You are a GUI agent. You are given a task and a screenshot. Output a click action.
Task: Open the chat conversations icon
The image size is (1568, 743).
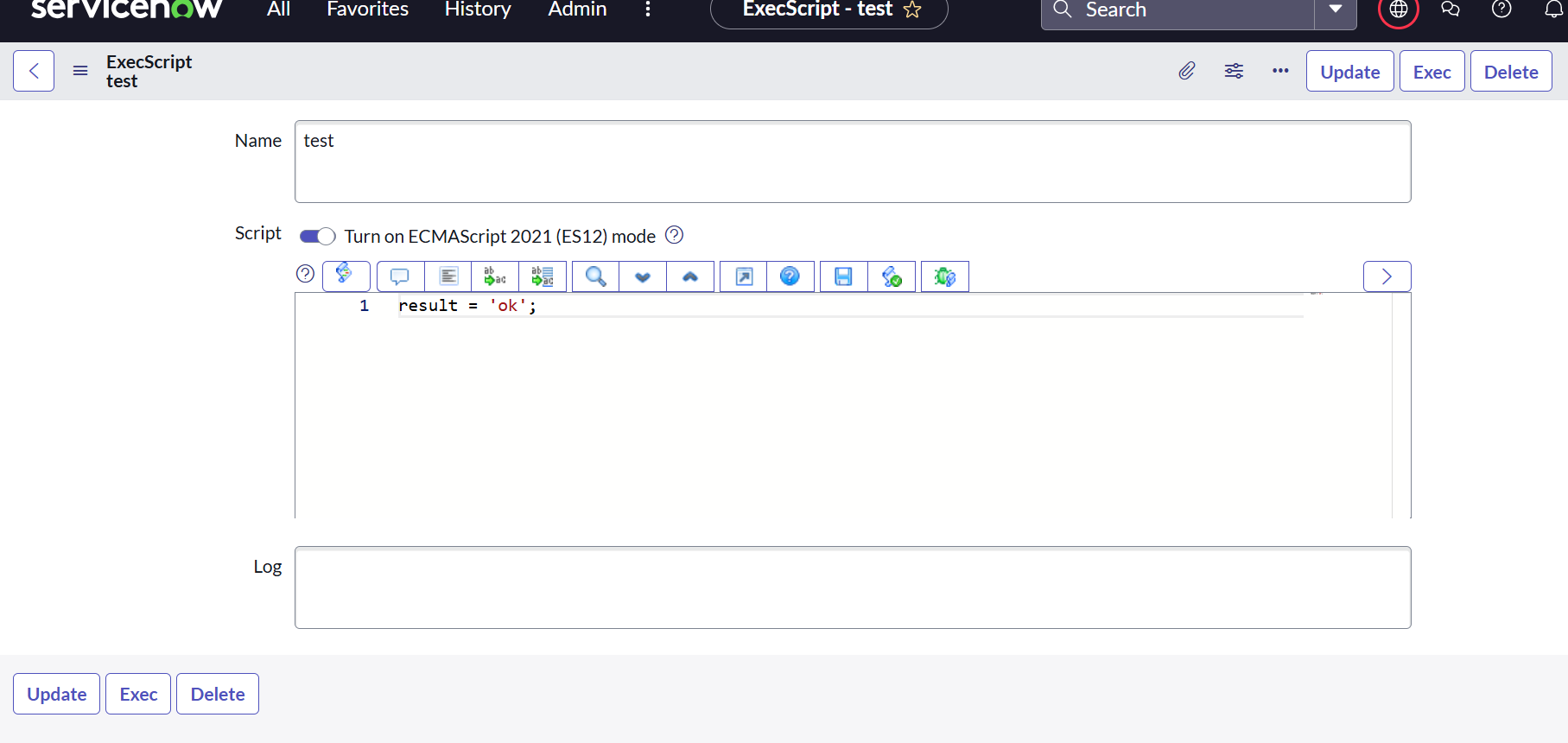click(1451, 10)
